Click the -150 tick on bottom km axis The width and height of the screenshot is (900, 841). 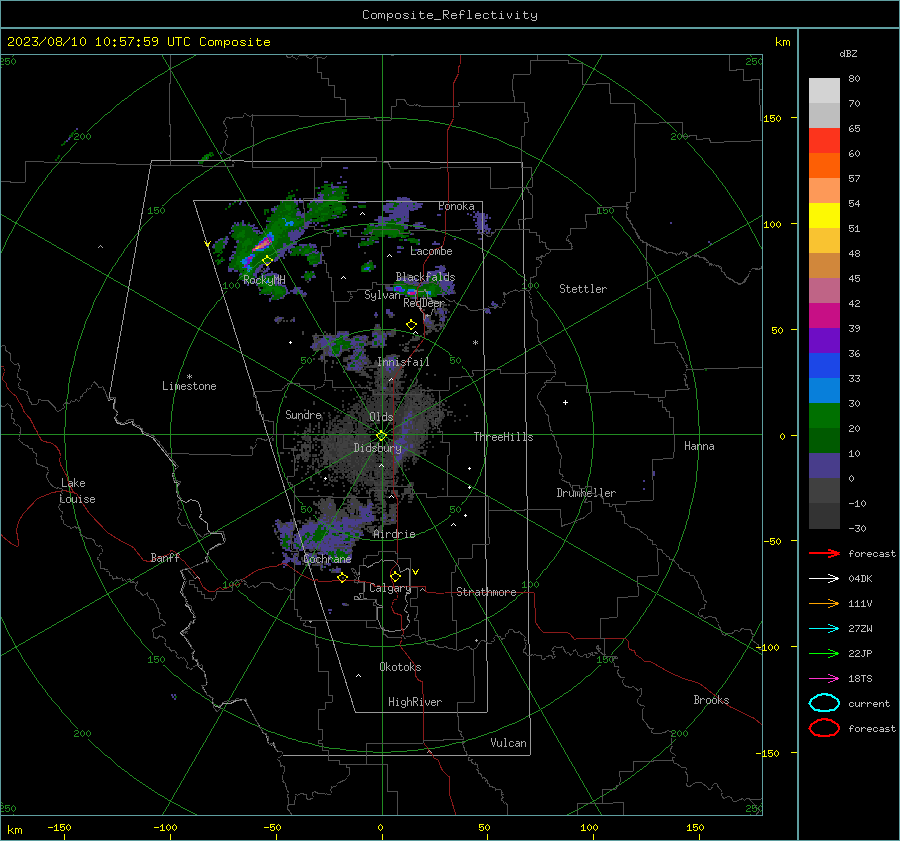[59, 828]
